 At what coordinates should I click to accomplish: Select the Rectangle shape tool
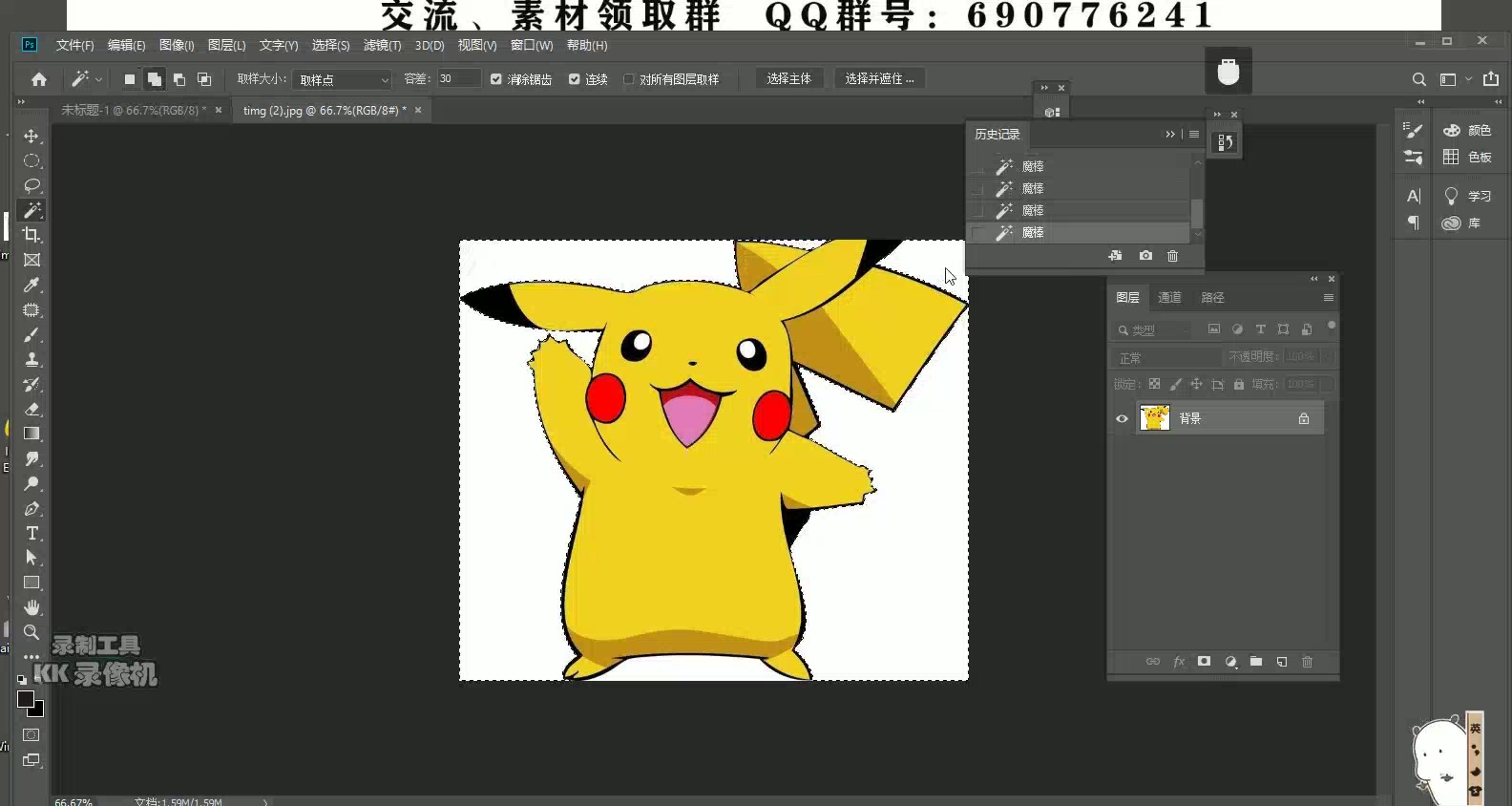click(x=31, y=583)
